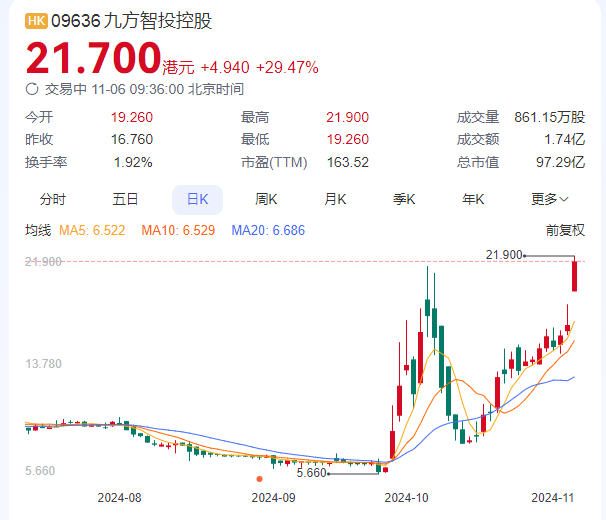Click the 成交额 value 1.74亿
The image size is (606, 520).
pyautogui.click(x=565, y=139)
